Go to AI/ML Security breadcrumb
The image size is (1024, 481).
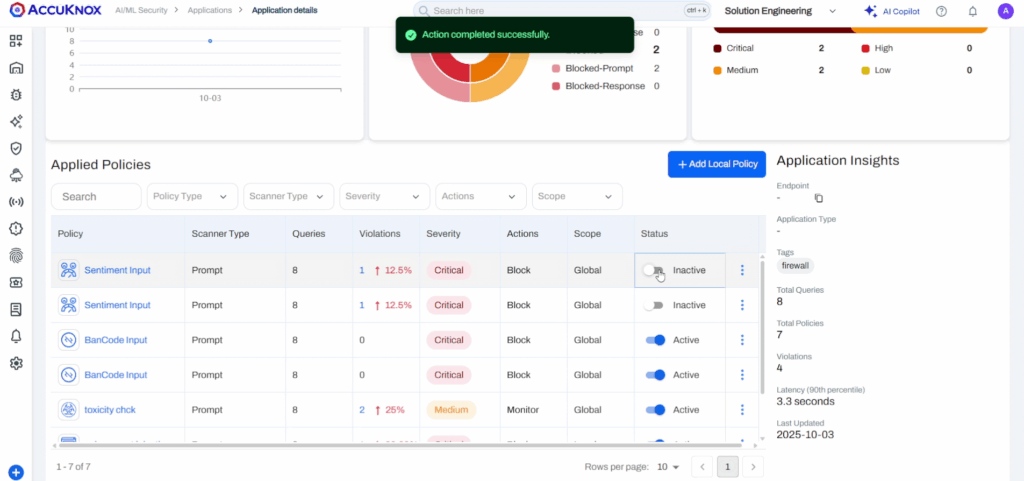(142, 10)
